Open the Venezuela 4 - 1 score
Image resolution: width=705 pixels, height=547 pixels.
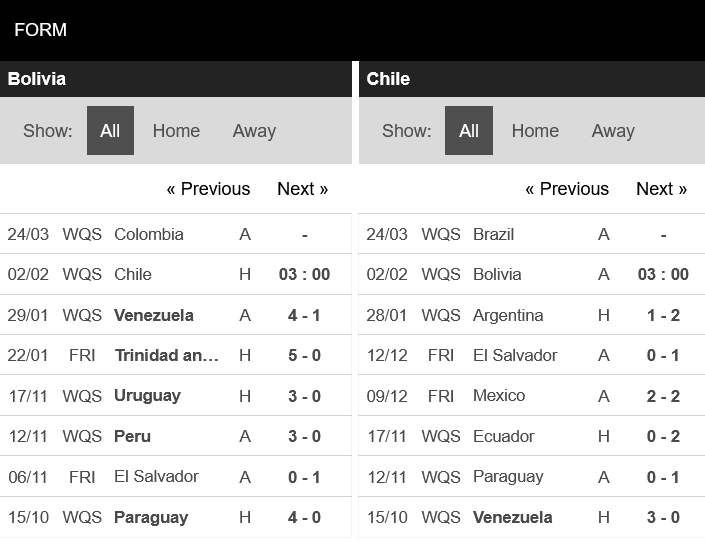[304, 315]
